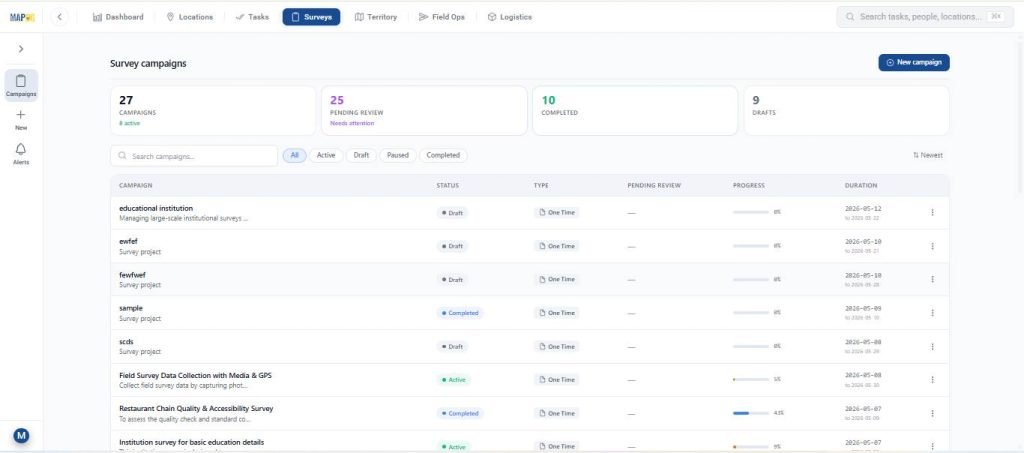Click the MAP logo icon

tap(21, 18)
